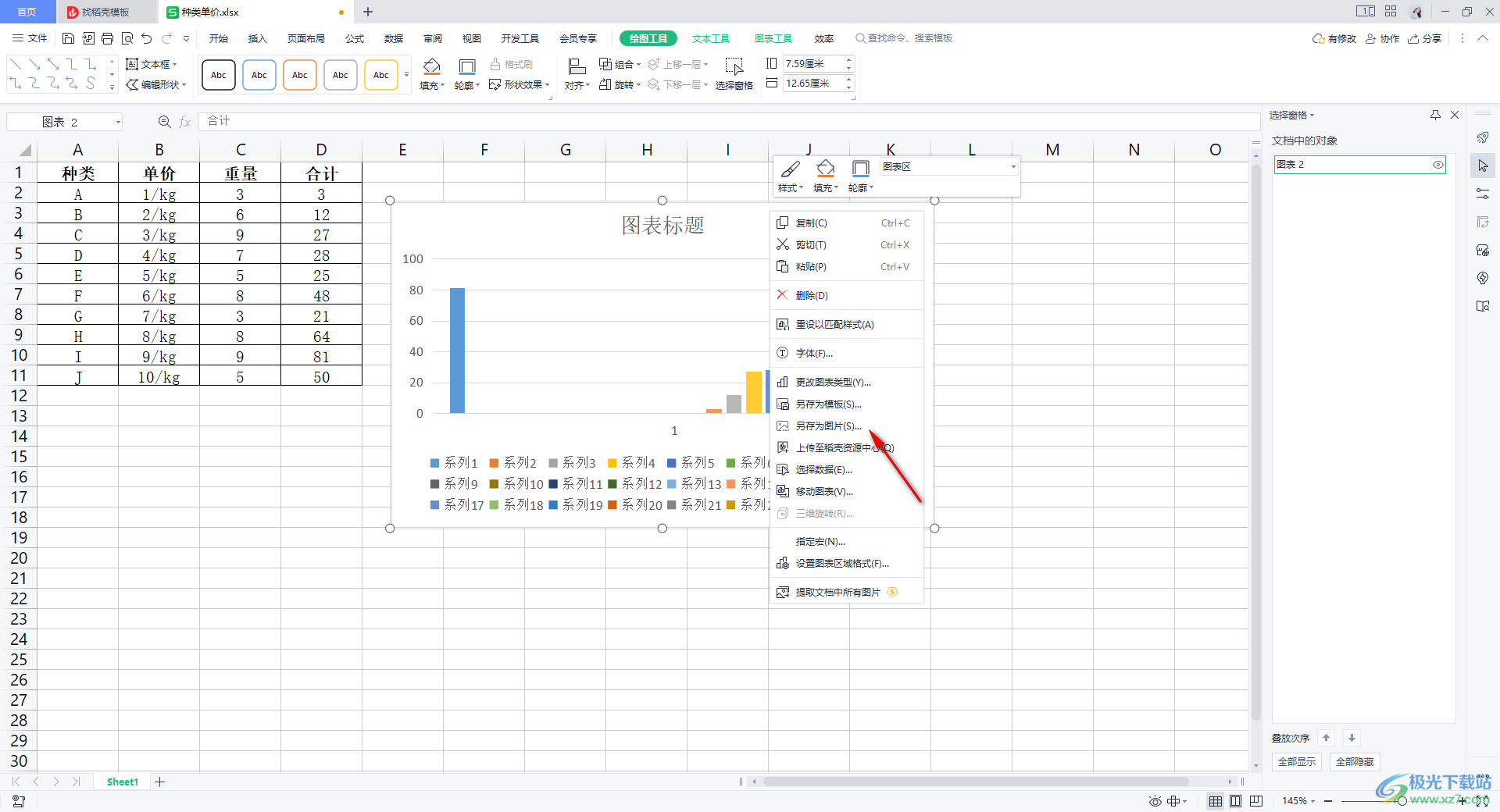The image size is (1500, 812).
Task: Click the 全部隐藏 button
Action: 1355,761
